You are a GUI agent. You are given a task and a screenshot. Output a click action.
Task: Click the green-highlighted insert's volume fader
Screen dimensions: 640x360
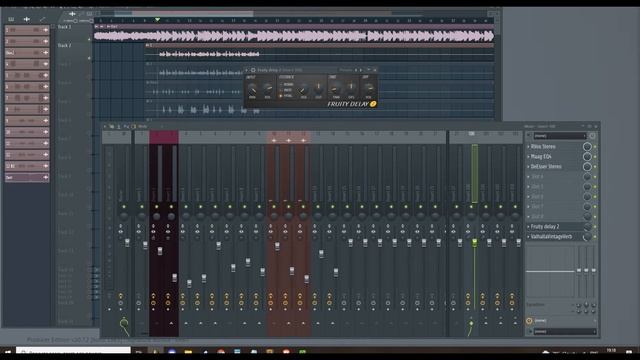tap(474, 243)
